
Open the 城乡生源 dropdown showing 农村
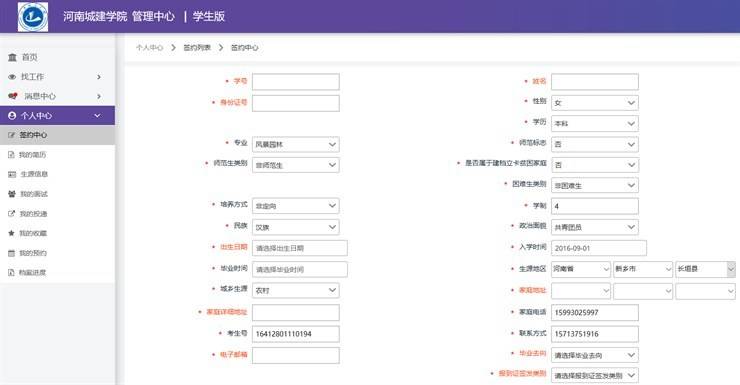coord(295,290)
